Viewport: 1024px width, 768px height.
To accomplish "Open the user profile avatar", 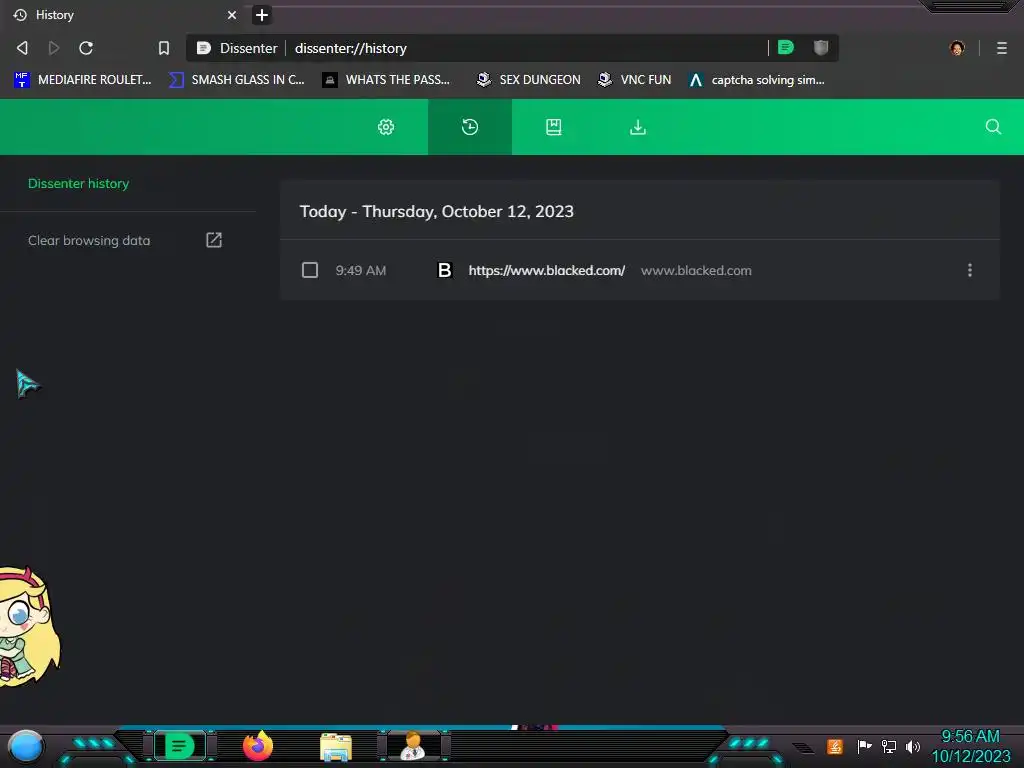I will tap(957, 48).
